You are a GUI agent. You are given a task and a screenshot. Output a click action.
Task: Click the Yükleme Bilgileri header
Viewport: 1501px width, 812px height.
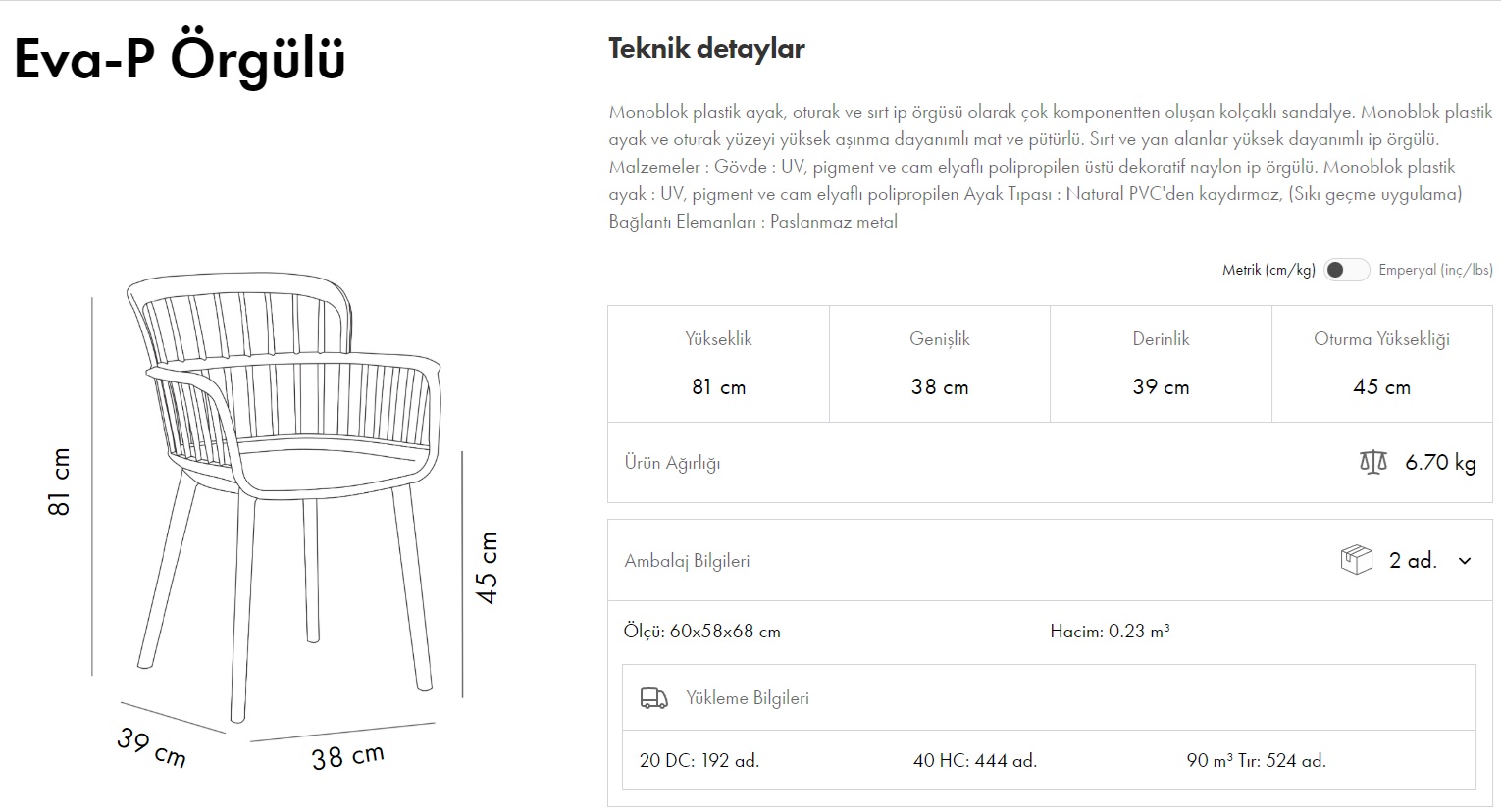748,698
